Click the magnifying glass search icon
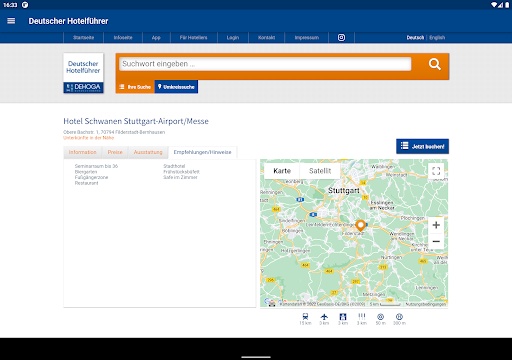 coord(435,64)
